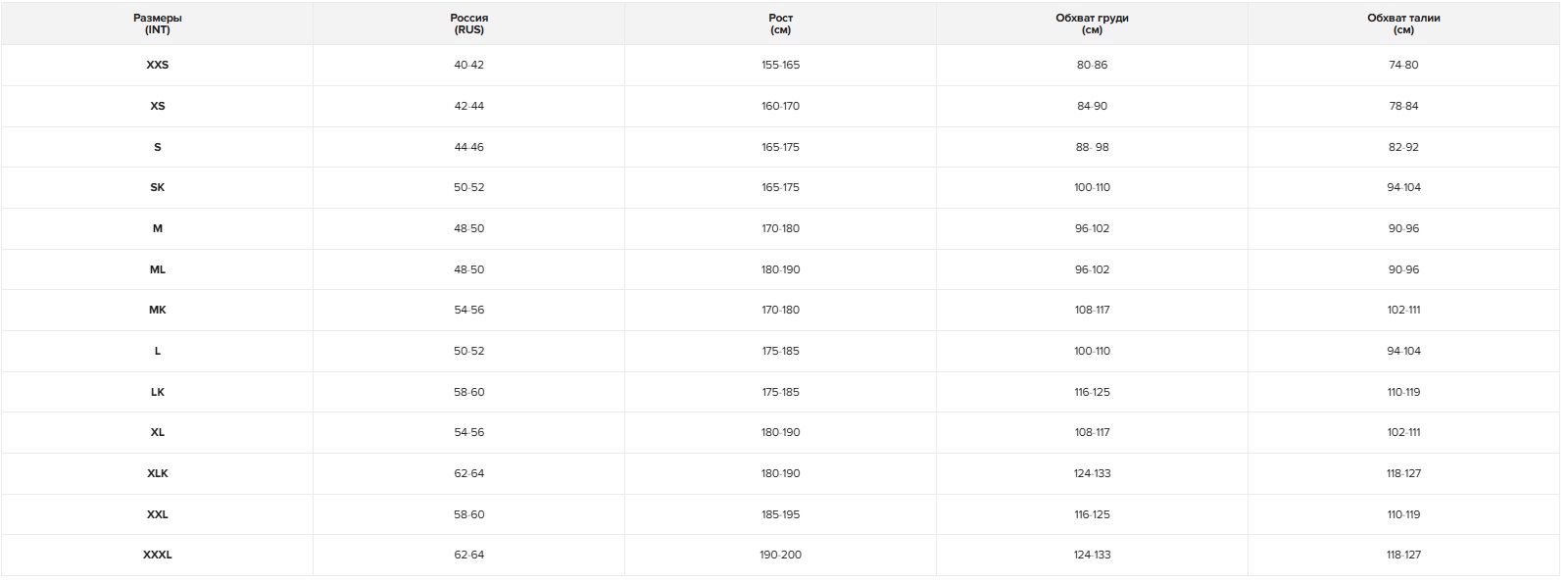
Task: Click the MK size label
Action: pyautogui.click(x=157, y=310)
